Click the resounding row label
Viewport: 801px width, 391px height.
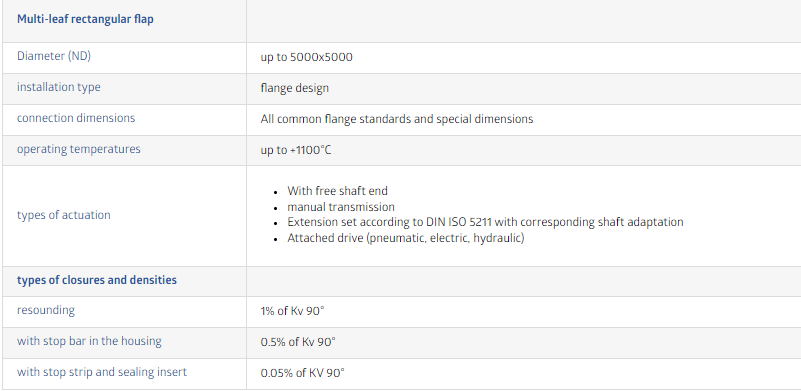pos(45,310)
